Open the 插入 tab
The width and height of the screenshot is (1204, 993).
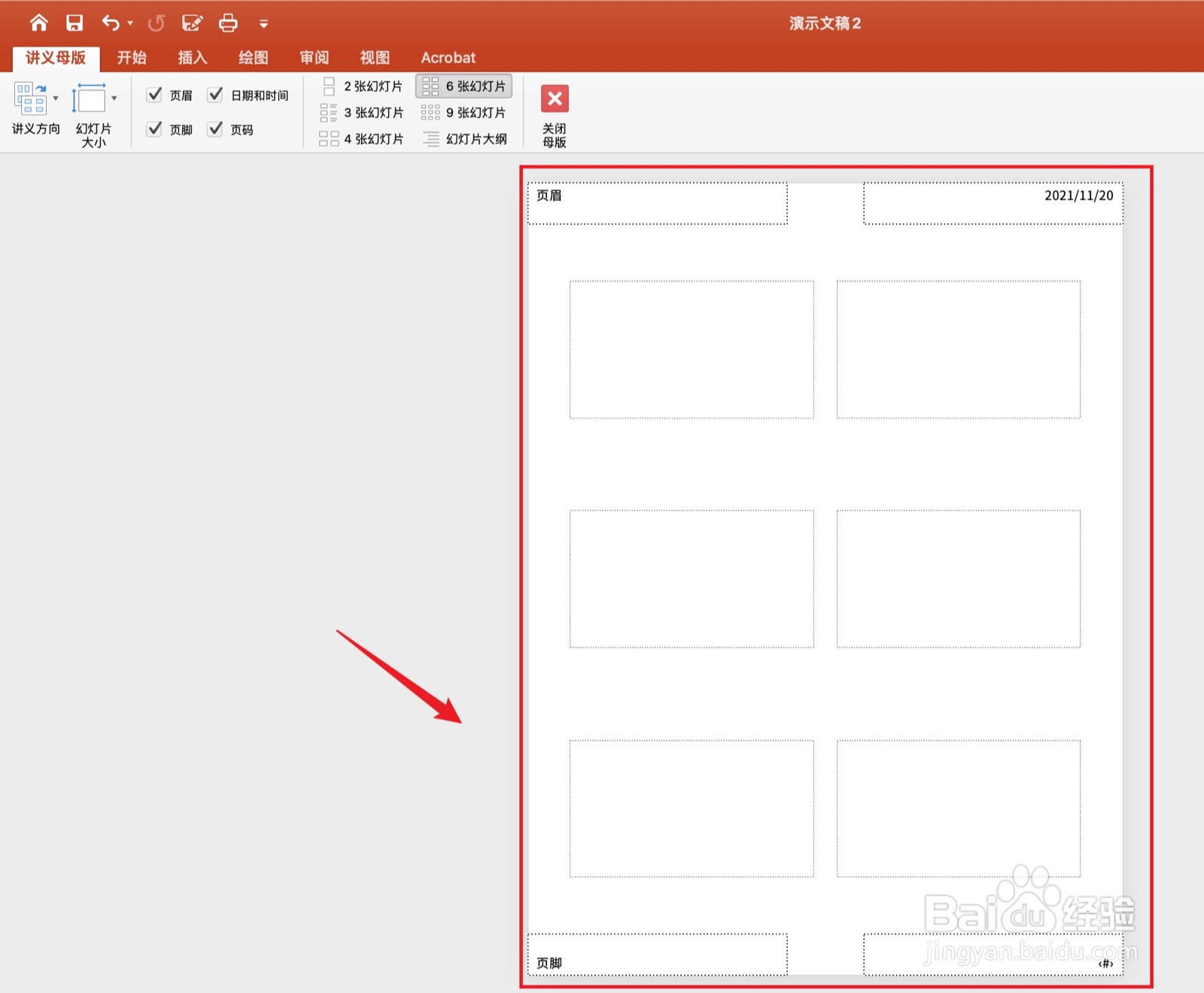(193, 58)
